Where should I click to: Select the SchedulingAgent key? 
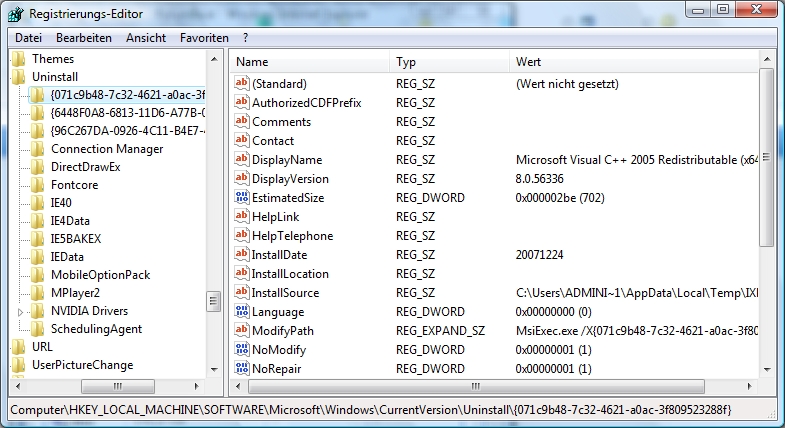96,329
